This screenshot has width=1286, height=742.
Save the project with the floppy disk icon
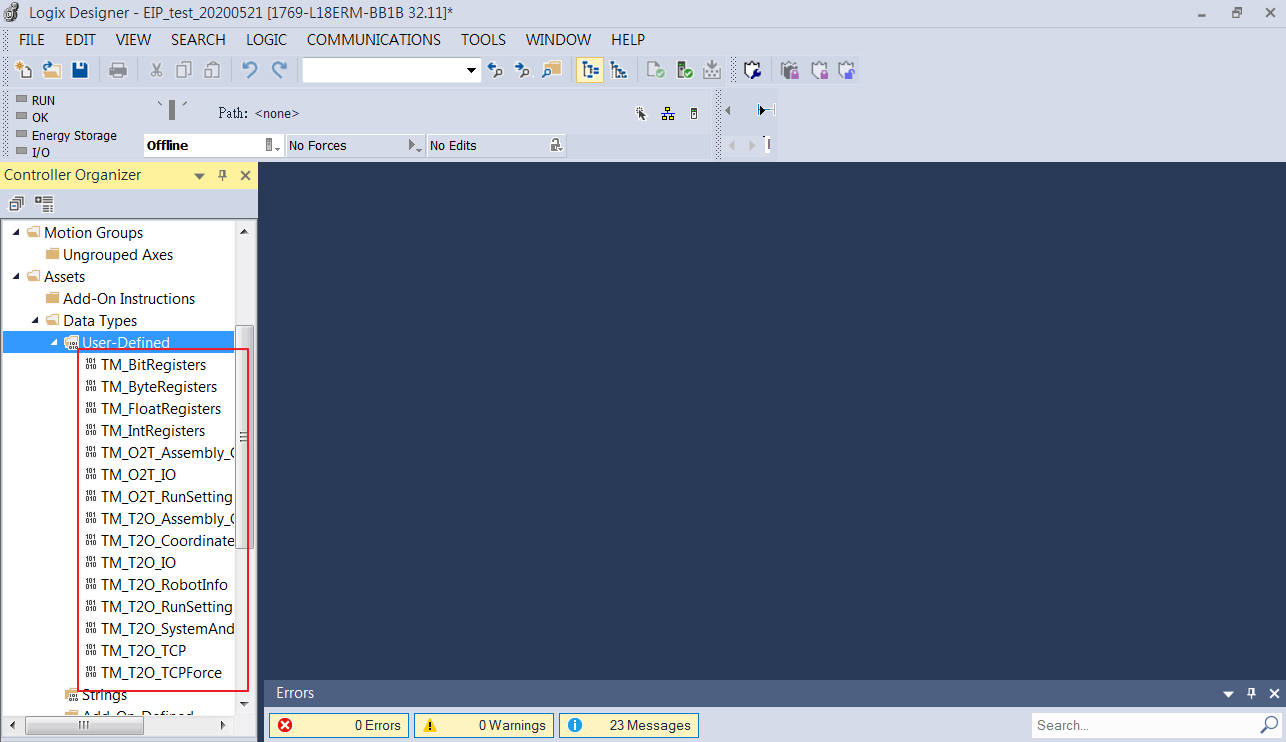coord(80,70)
